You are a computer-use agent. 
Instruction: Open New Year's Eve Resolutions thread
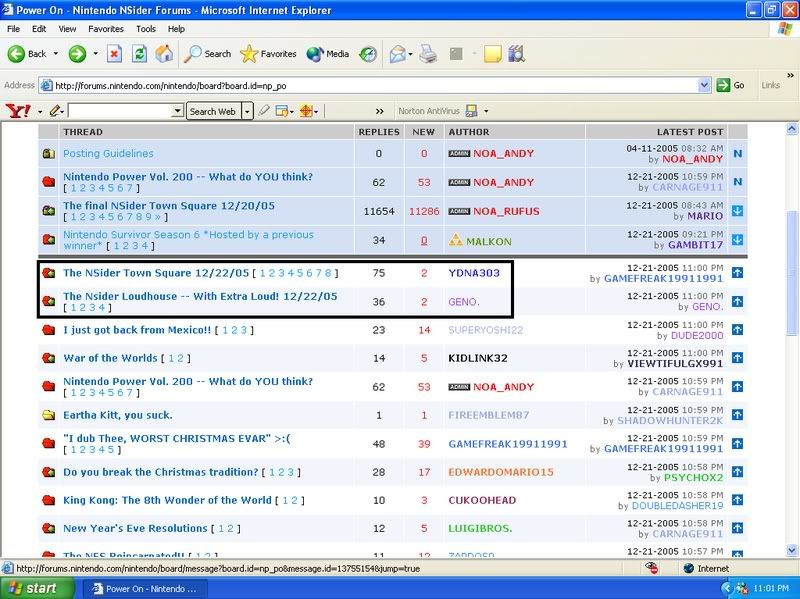[x=135, y=528]
